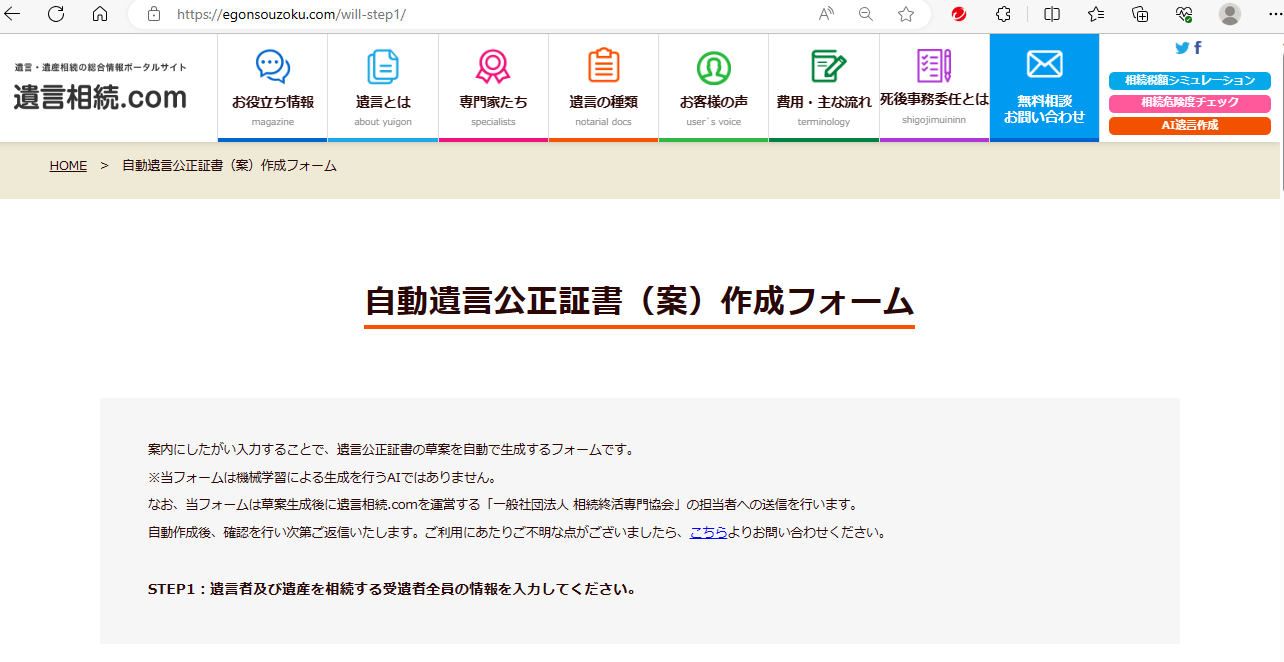This screenshot has height=662, width=1284.
Task: Click the heading 自動遺言公正証書（案）作成フォーム
Action: click(639, 302)
